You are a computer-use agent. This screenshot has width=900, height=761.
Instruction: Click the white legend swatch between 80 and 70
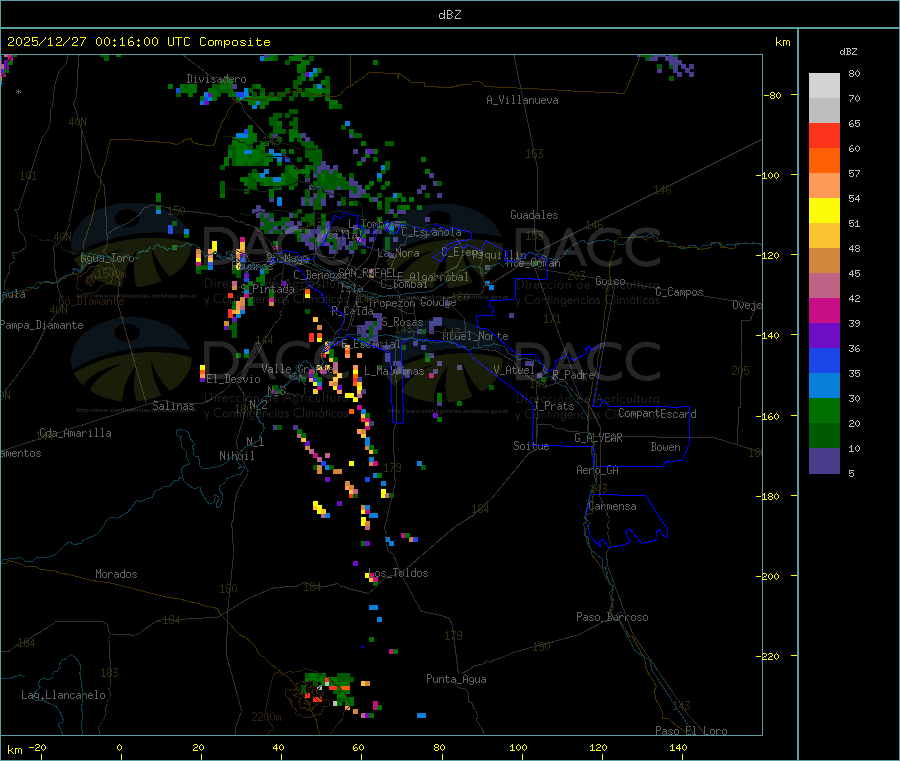click(x=824, y=86)
